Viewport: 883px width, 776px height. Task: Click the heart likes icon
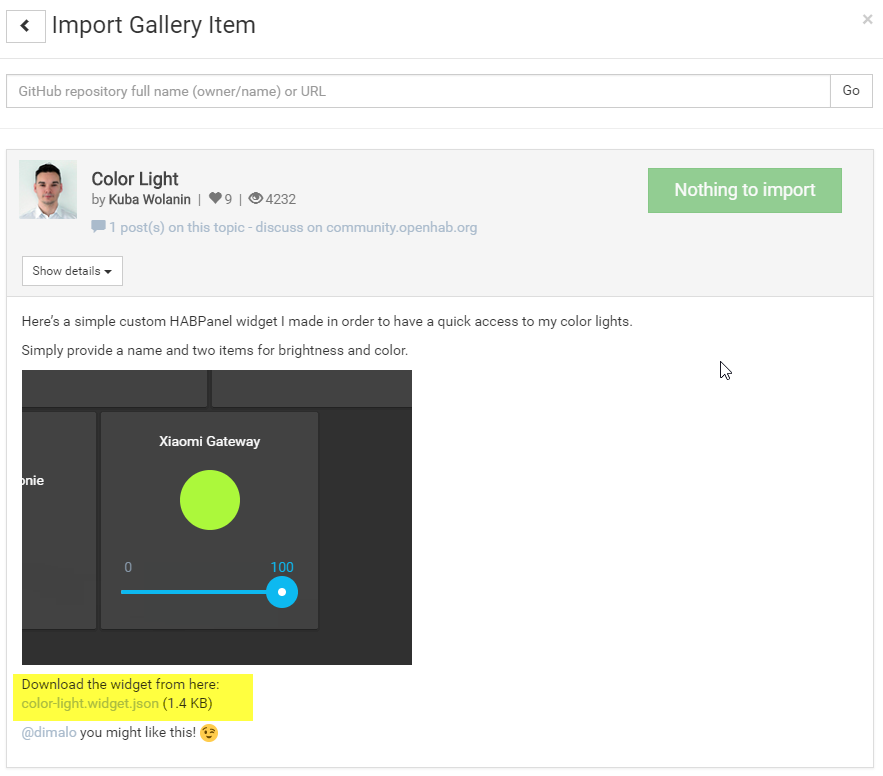pyautogui.click(x=215, y=199)
